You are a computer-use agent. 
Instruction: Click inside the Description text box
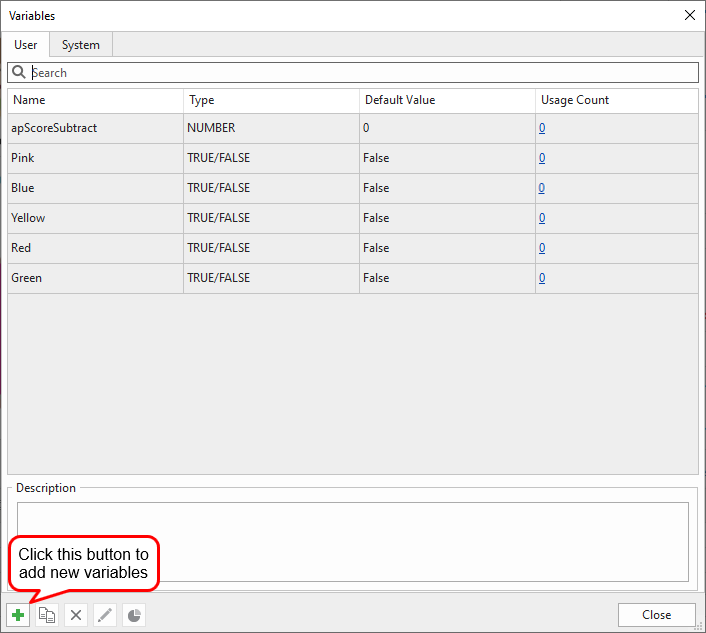[352, 541]
